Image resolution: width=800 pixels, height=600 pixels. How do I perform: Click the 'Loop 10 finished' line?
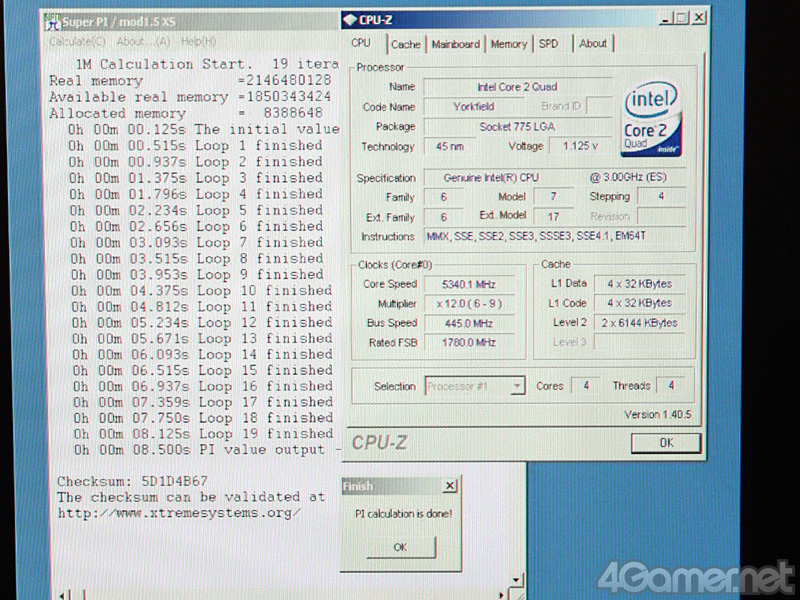coord(202,290)
